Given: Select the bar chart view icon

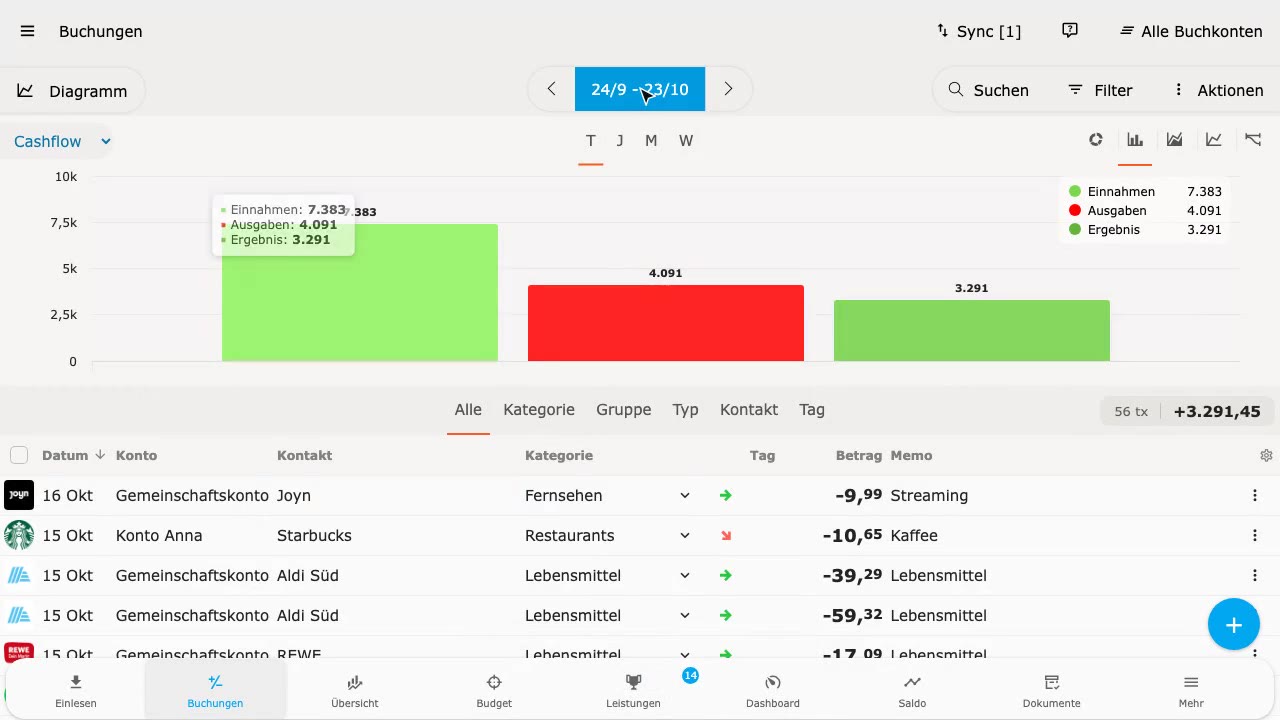Looking at the screenshot, I should click(1135, 140).
